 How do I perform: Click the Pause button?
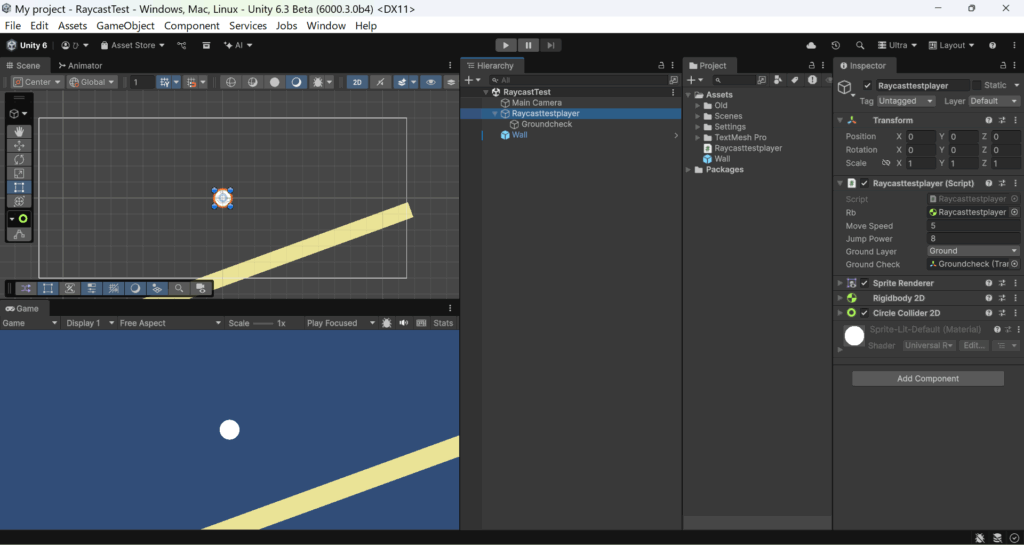[x=529, y=45]
